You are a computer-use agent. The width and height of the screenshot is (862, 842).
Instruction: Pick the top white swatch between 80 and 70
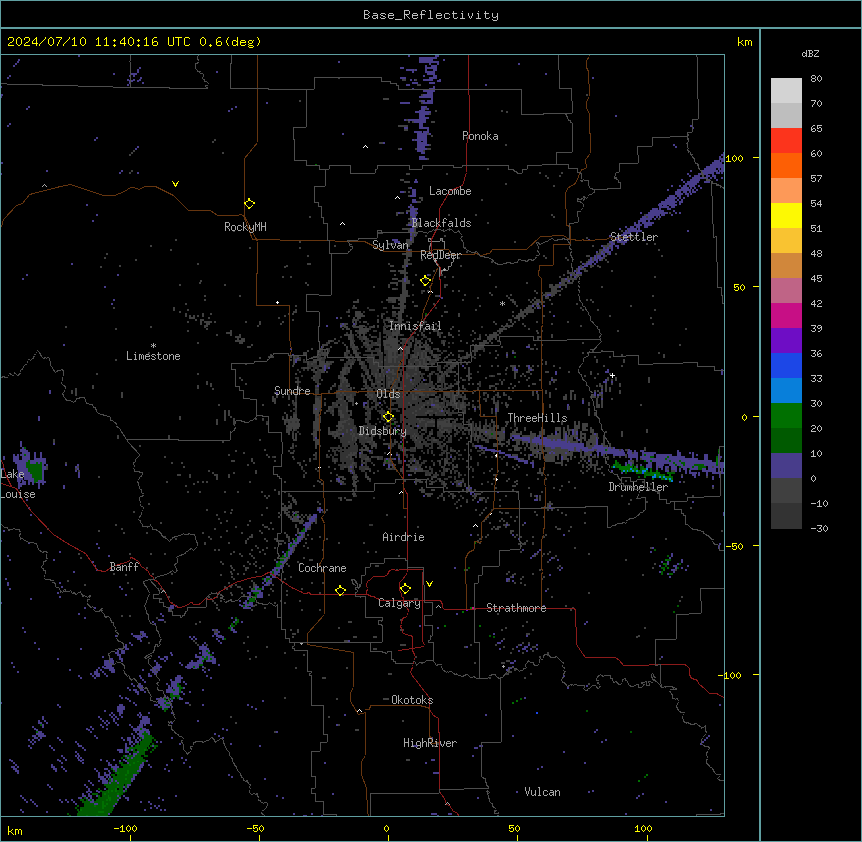point(786,91)
